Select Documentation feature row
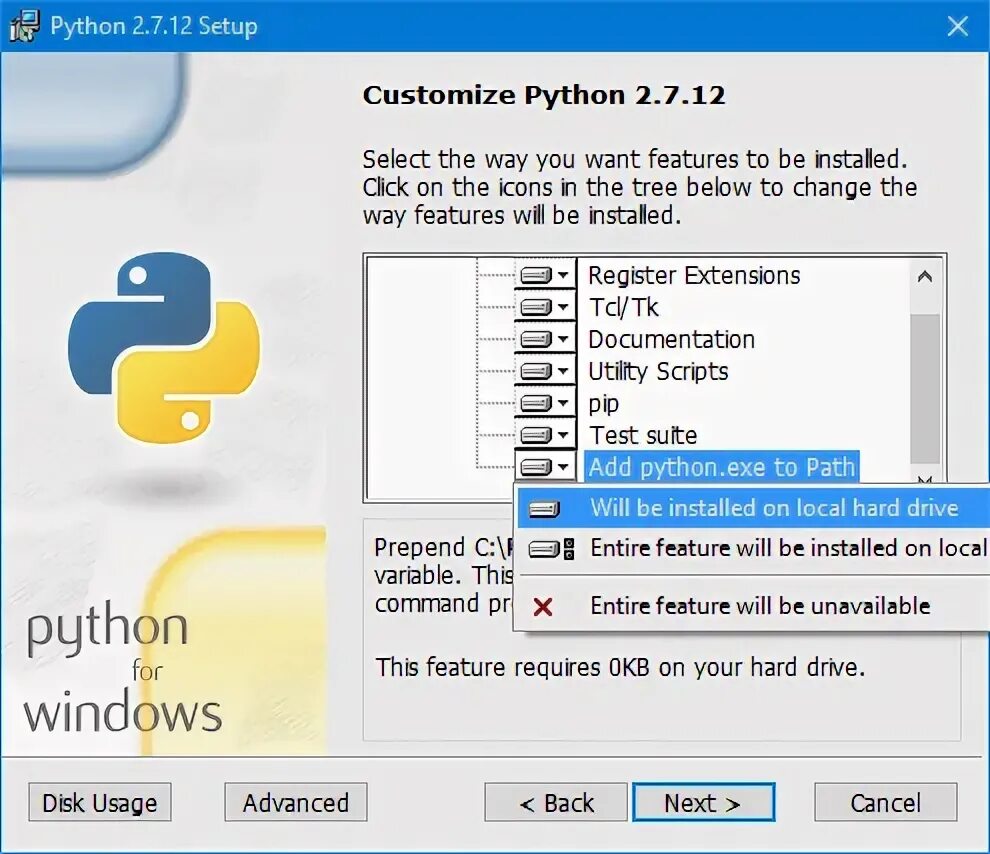This screenshot has height=854, width=990. click(x=671, y=340)
